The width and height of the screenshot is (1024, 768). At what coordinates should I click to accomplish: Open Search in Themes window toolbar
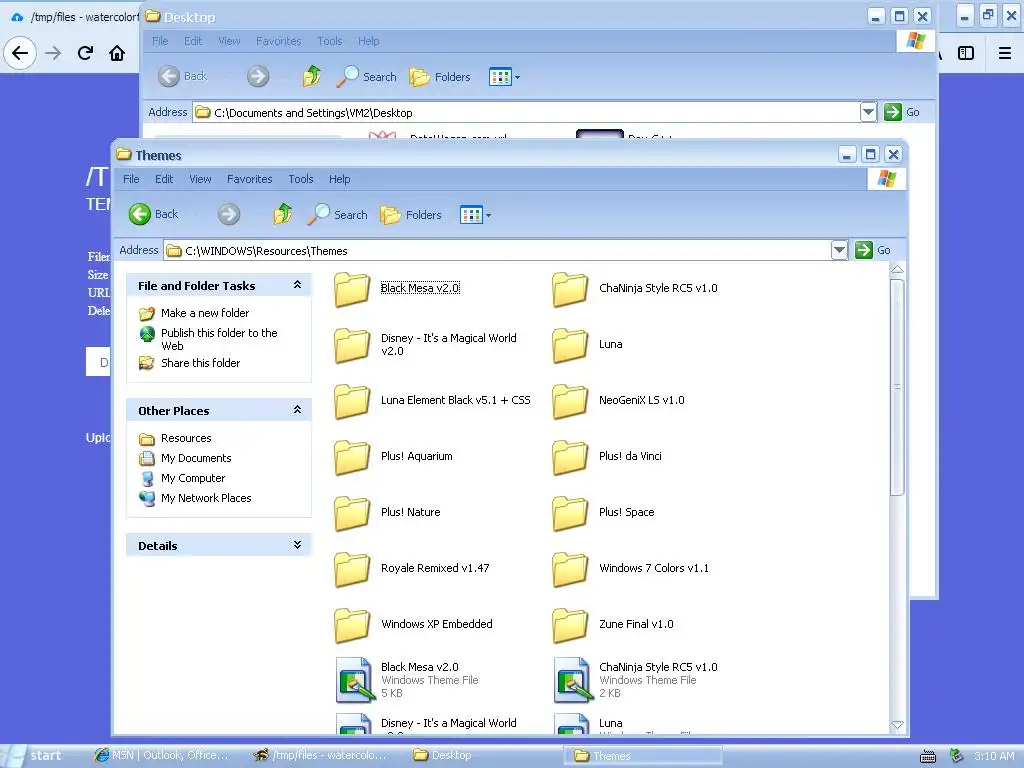(x=338, y=214)
